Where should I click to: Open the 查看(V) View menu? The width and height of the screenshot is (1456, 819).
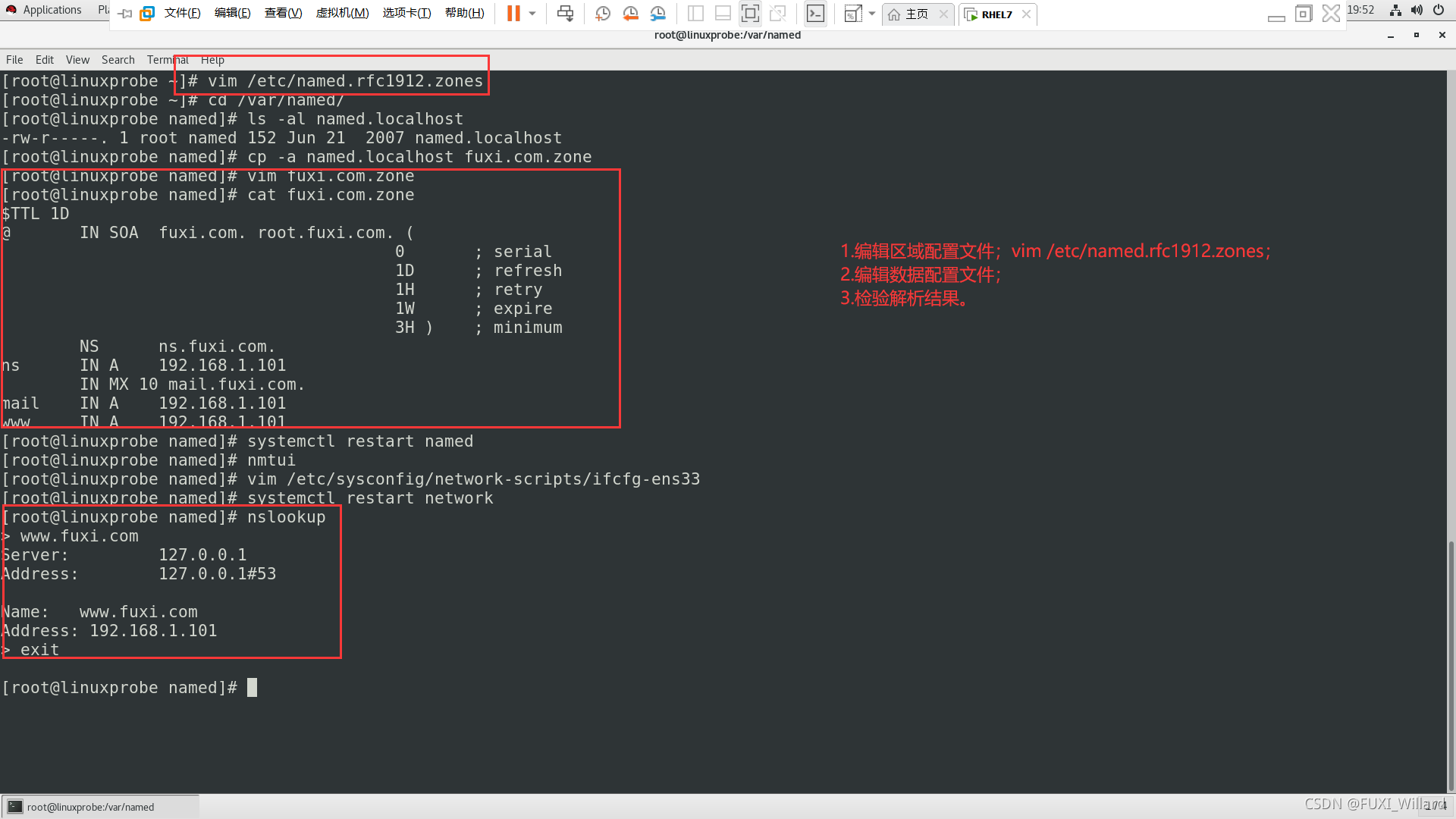coord(283,13)
